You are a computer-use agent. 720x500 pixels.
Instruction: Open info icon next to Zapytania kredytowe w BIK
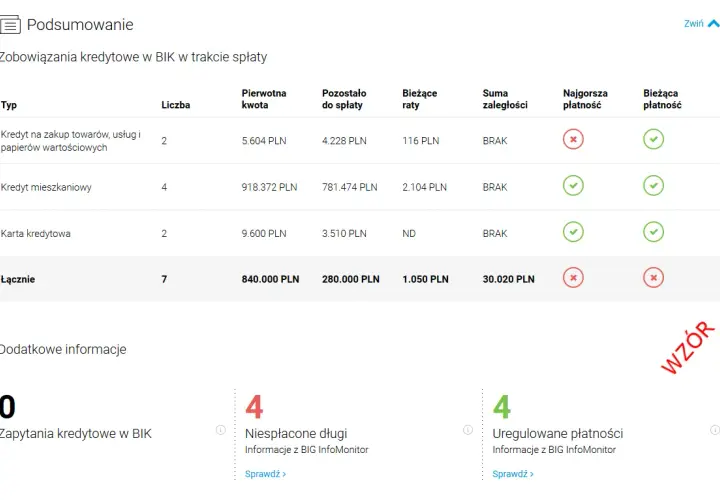point(221,430)
